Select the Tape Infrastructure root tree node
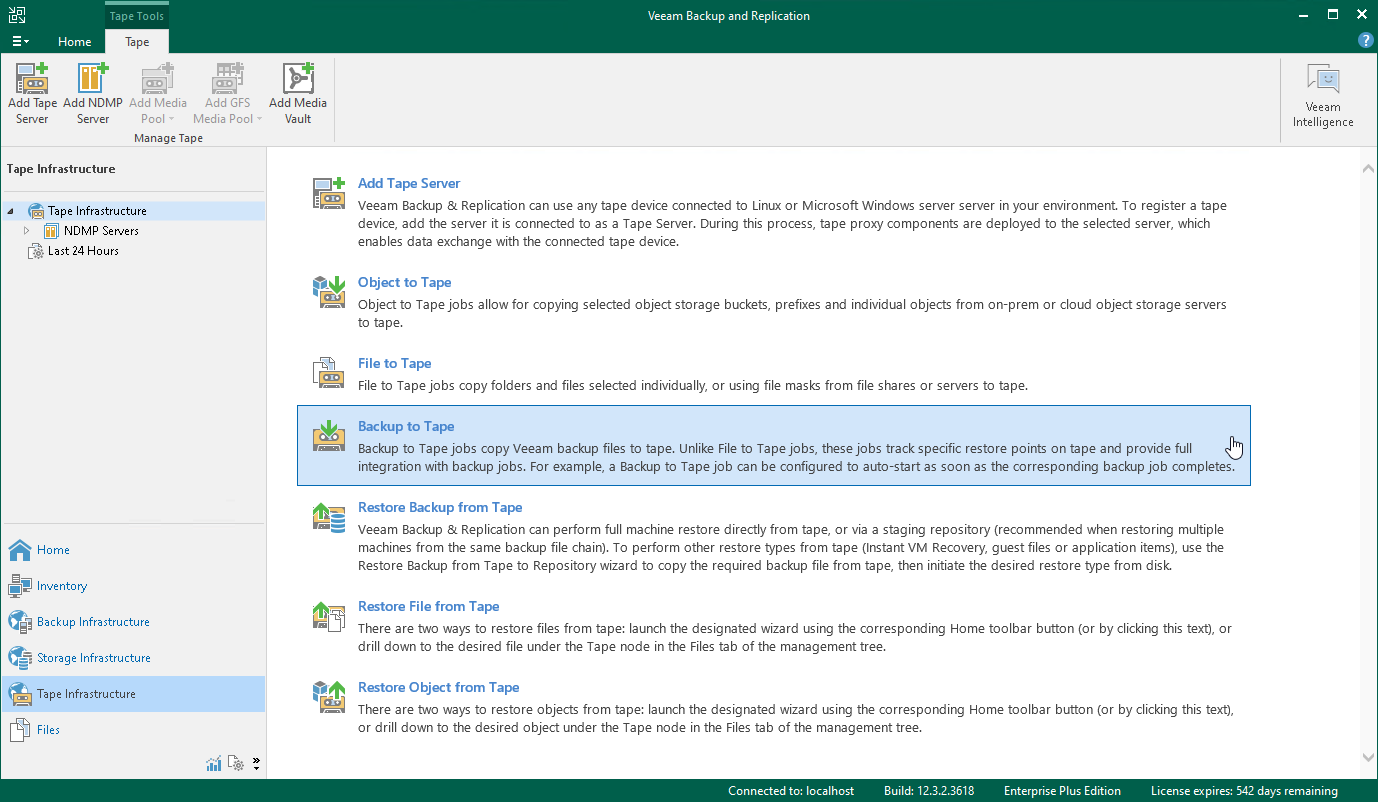Viewport: 1378px width, 802px height. pyautogui.click(x=97, y=211)
